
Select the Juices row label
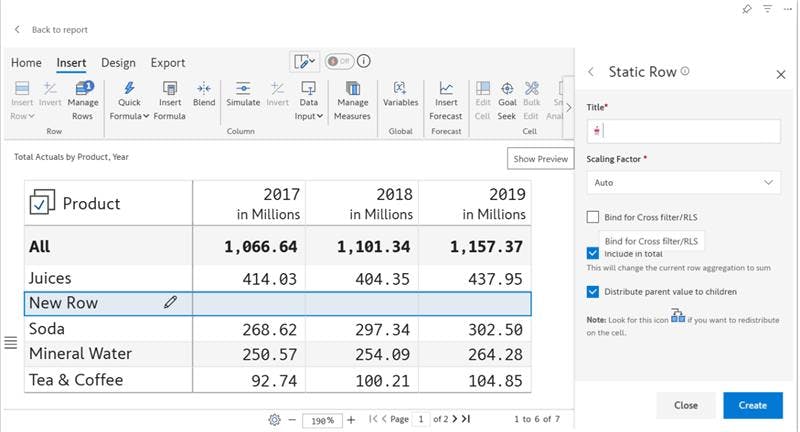[x=50, y=278]
